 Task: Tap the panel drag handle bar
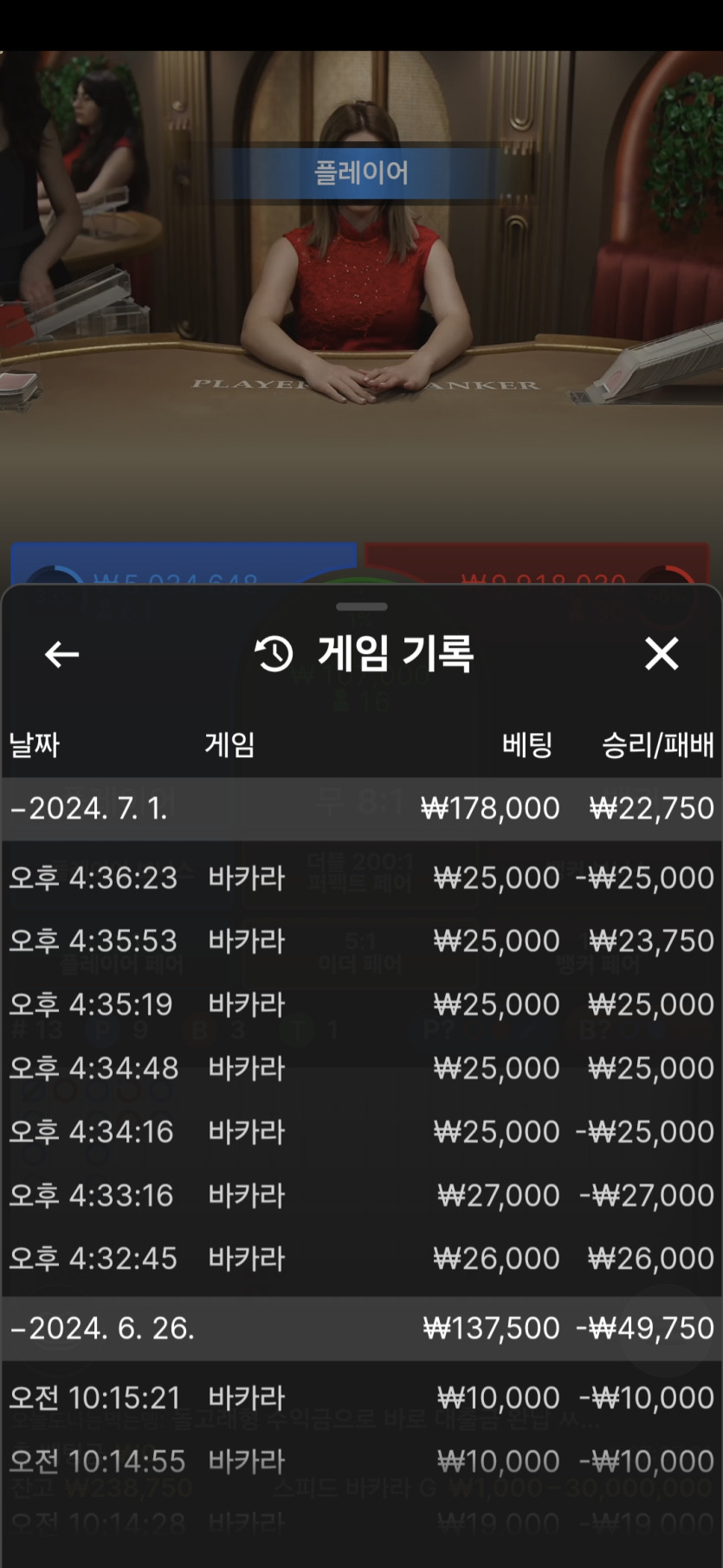point(362,606)
